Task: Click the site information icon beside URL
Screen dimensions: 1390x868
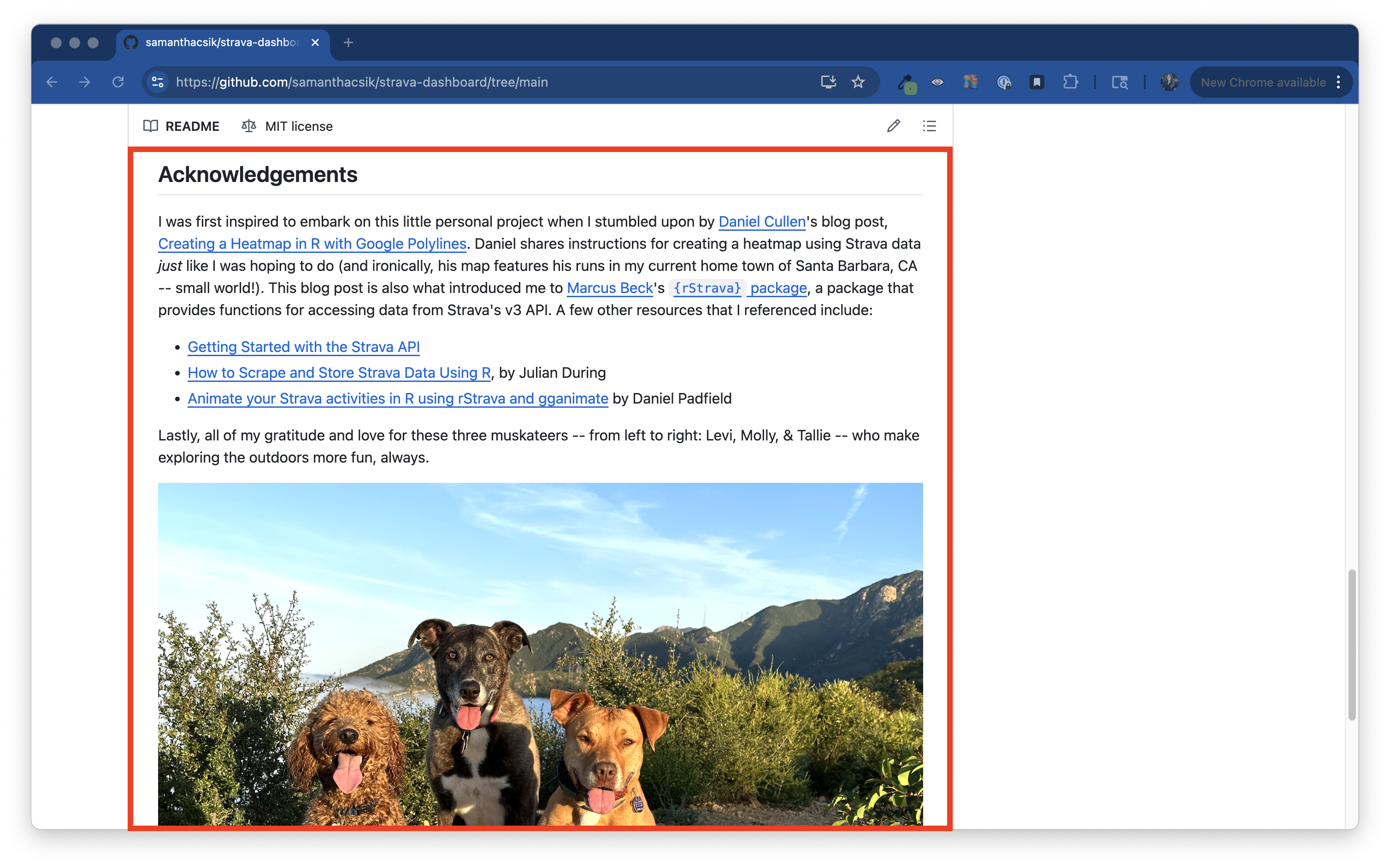Action: (x=158, y=82)
